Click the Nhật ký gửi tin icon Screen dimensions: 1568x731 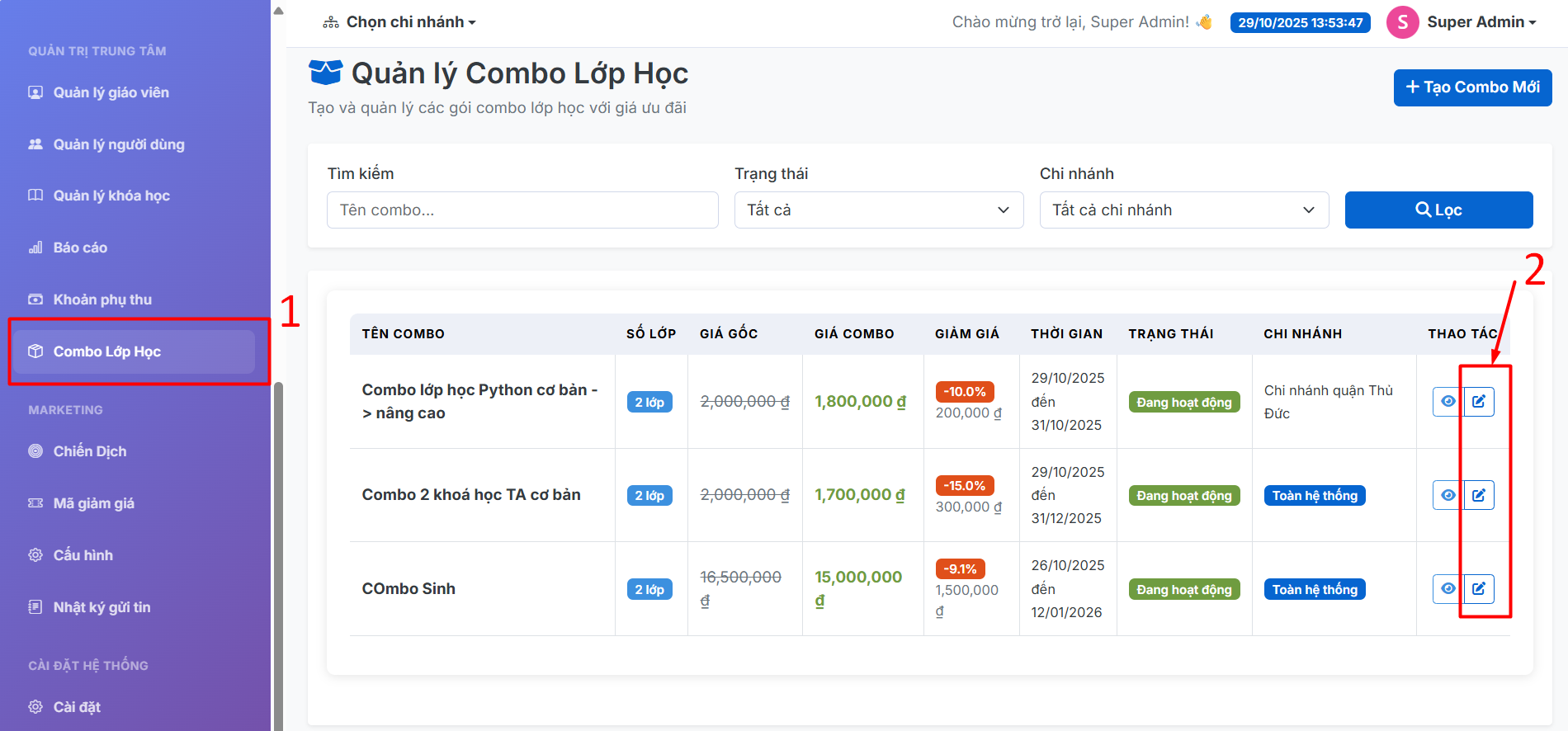coord(35,607)
